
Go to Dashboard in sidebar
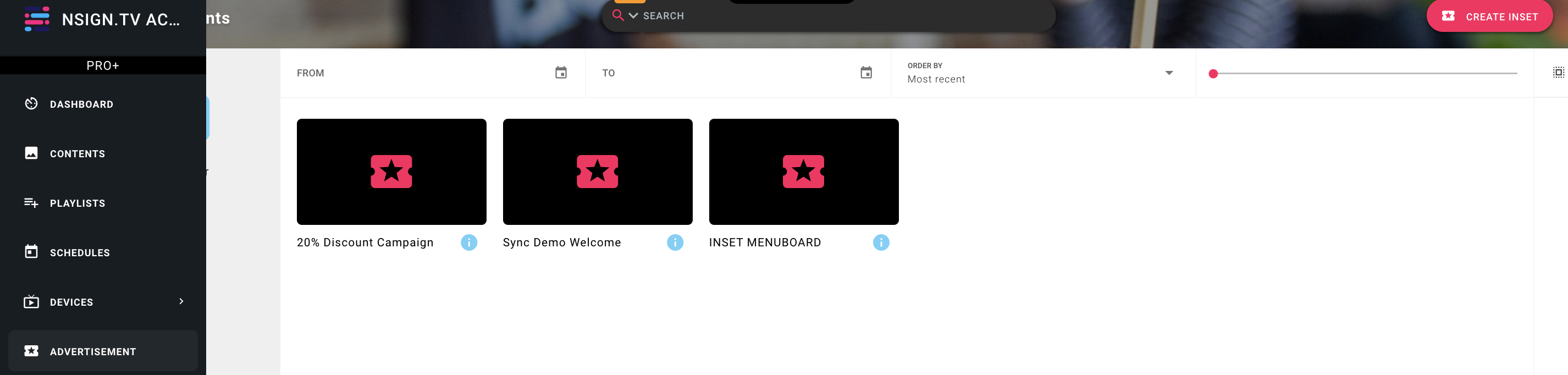point(81,104)
